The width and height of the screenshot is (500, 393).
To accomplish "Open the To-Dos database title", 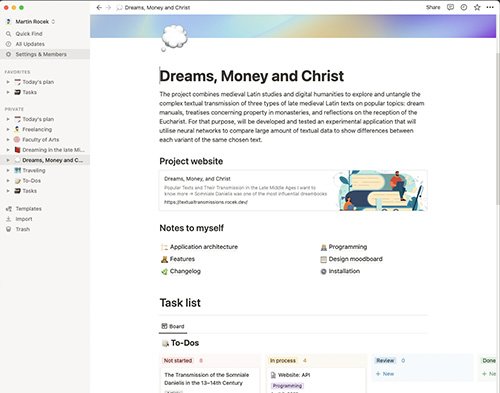I will click(185, 343).
